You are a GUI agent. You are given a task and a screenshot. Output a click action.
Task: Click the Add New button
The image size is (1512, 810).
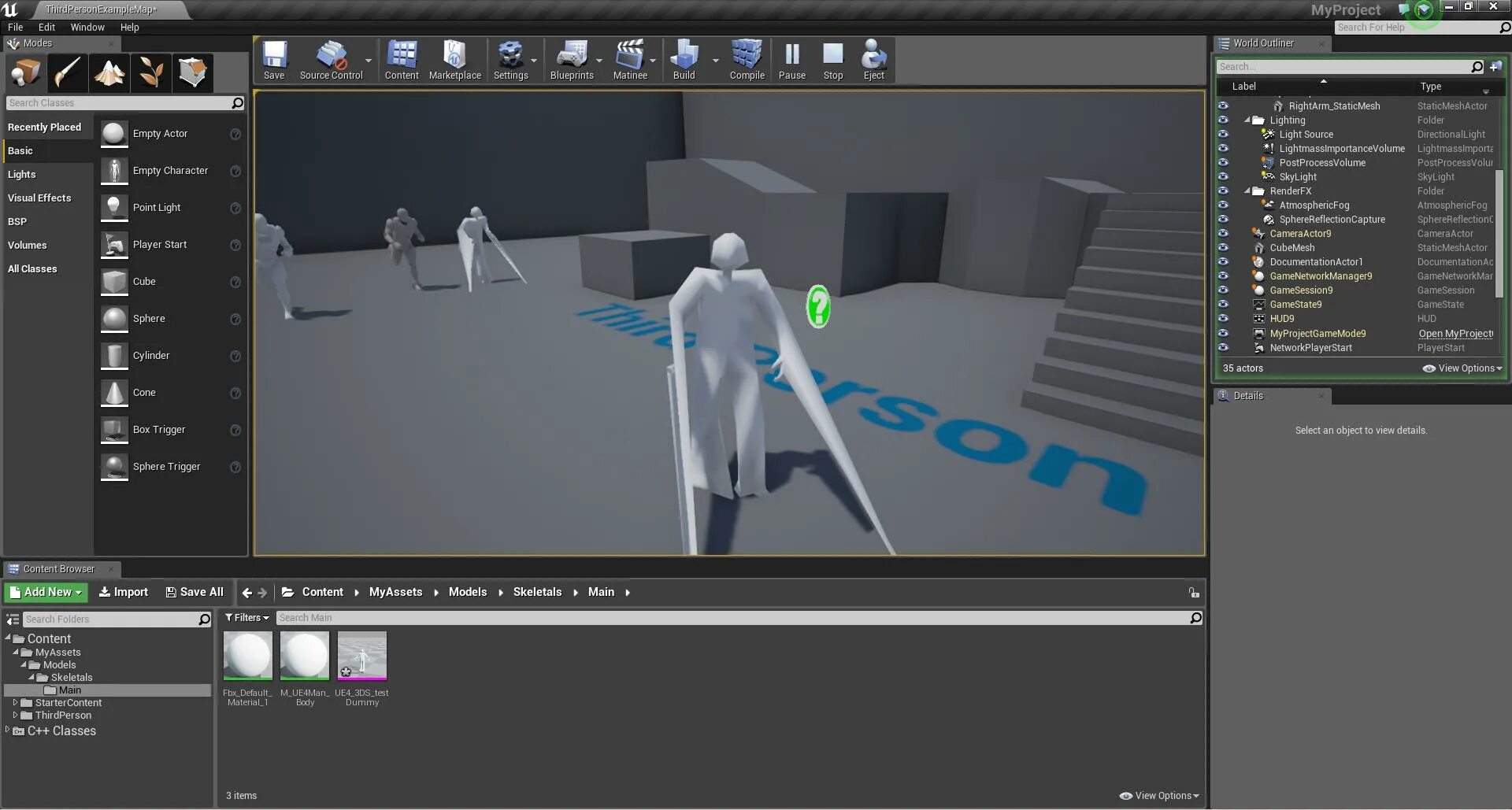click(x=46, y=593)
